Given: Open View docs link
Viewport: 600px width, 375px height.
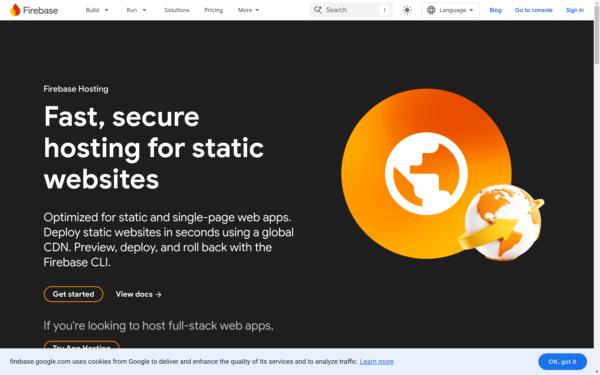Looking at the screenshot, I should pyautogui.click(x=139, y=294).
